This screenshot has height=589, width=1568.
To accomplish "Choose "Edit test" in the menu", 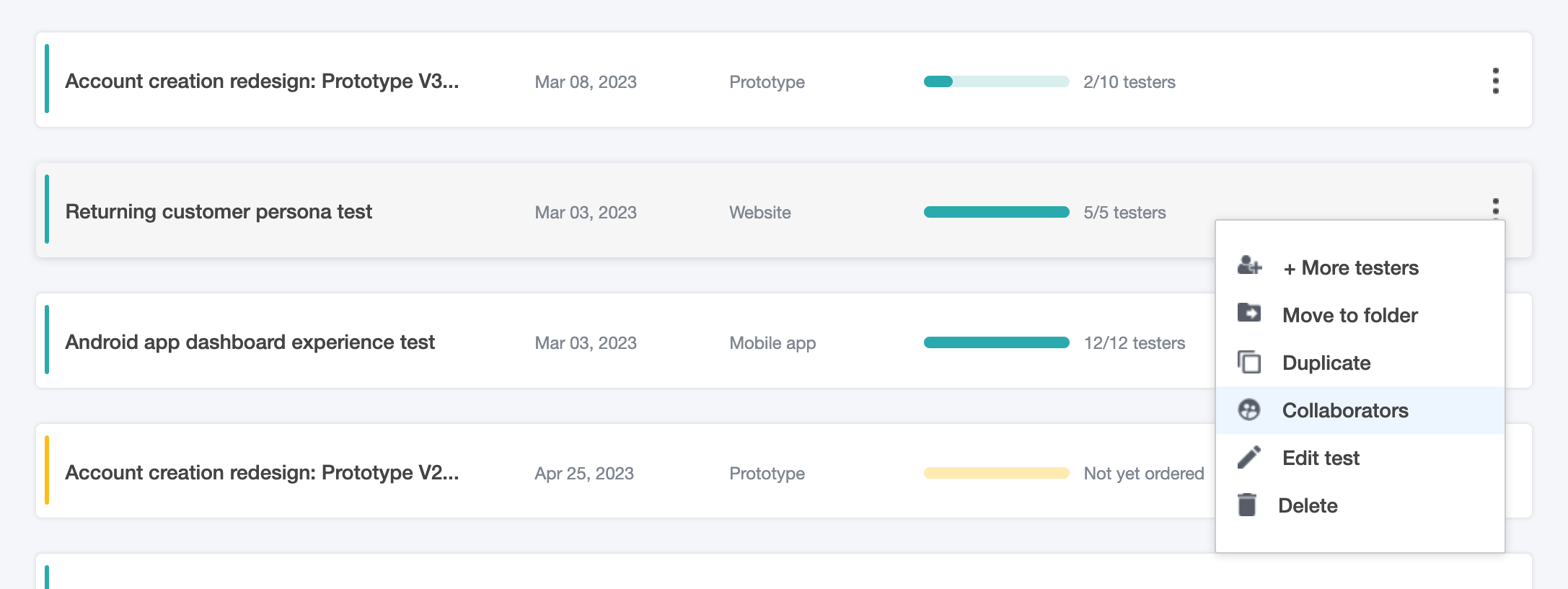I will click(1320, 459).
